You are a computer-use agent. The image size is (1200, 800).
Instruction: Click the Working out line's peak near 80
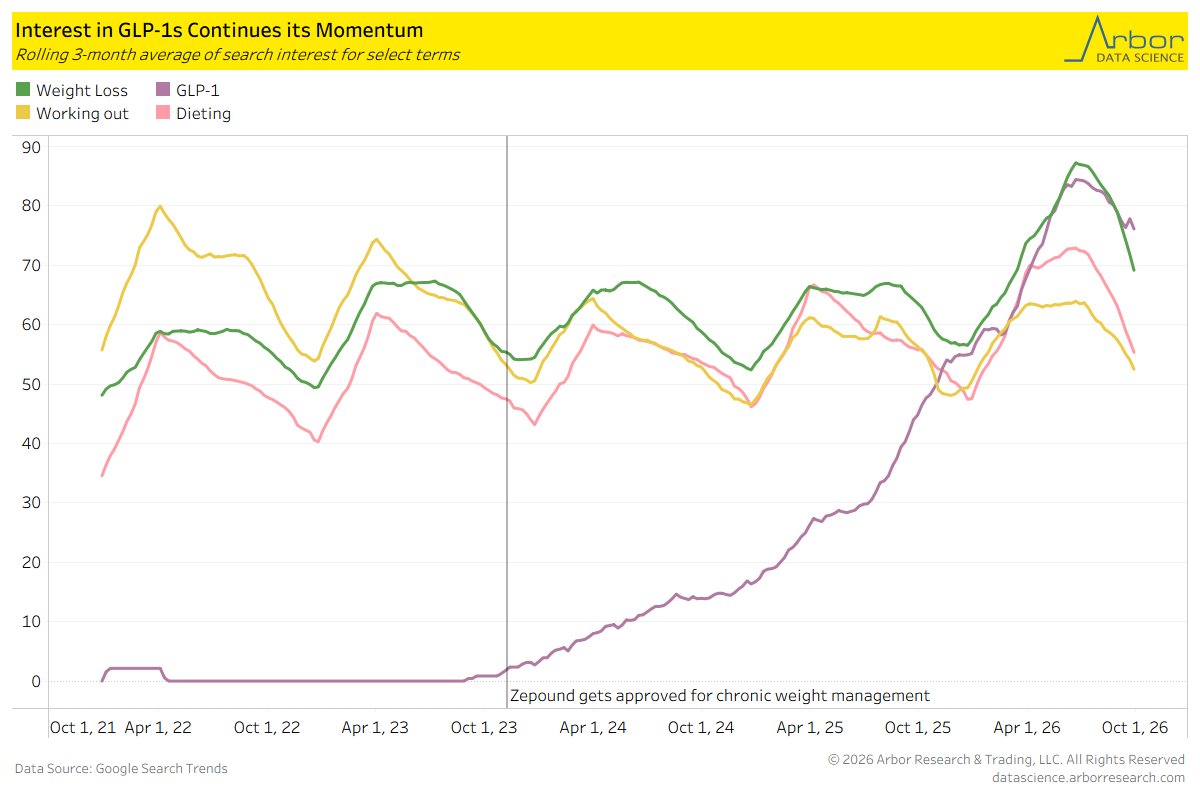[x=160, y=207]
